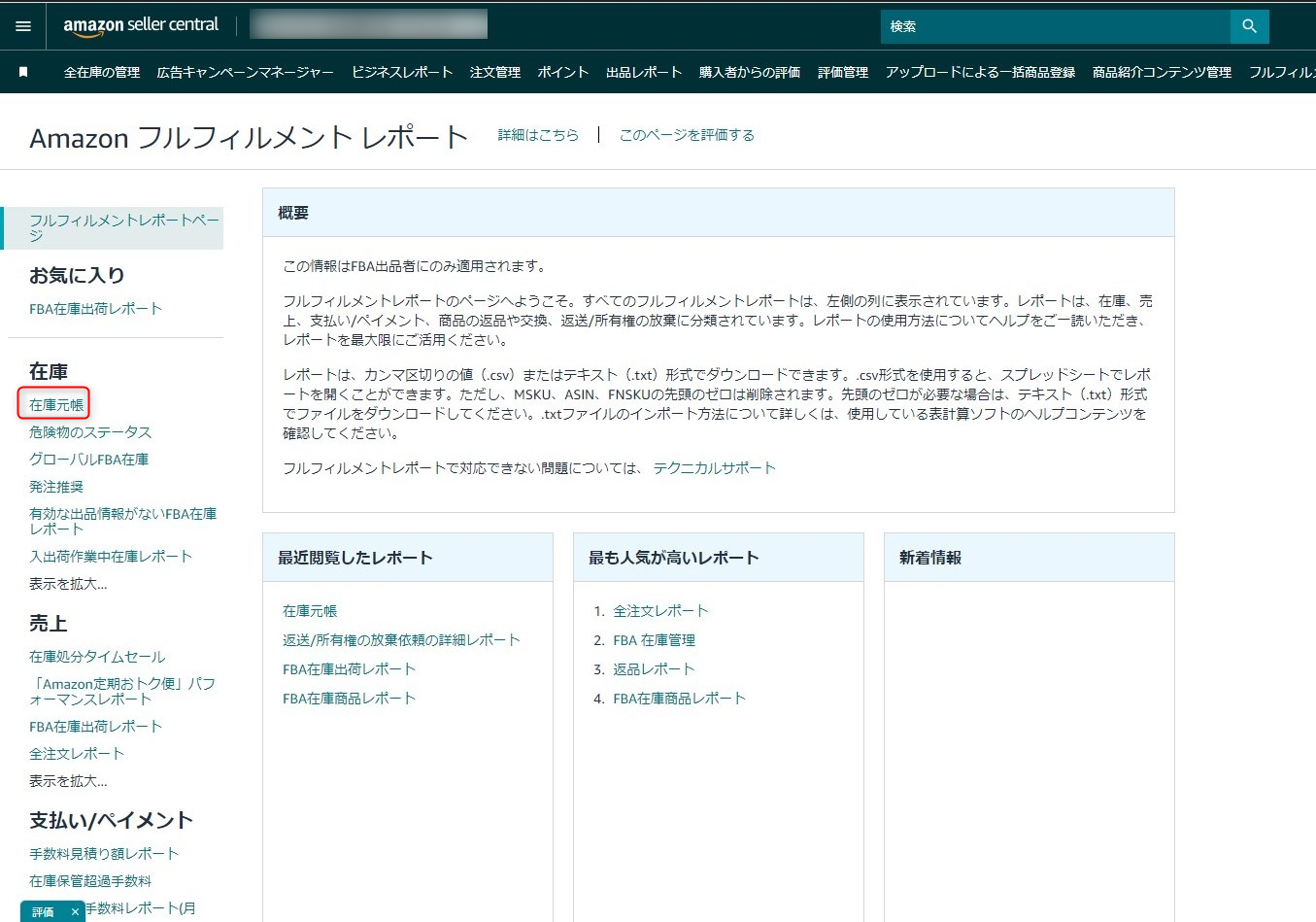1316x922 pixels.
Task: Open 在庫元帳 in recently viewed reports
Action: click(310, 611)
